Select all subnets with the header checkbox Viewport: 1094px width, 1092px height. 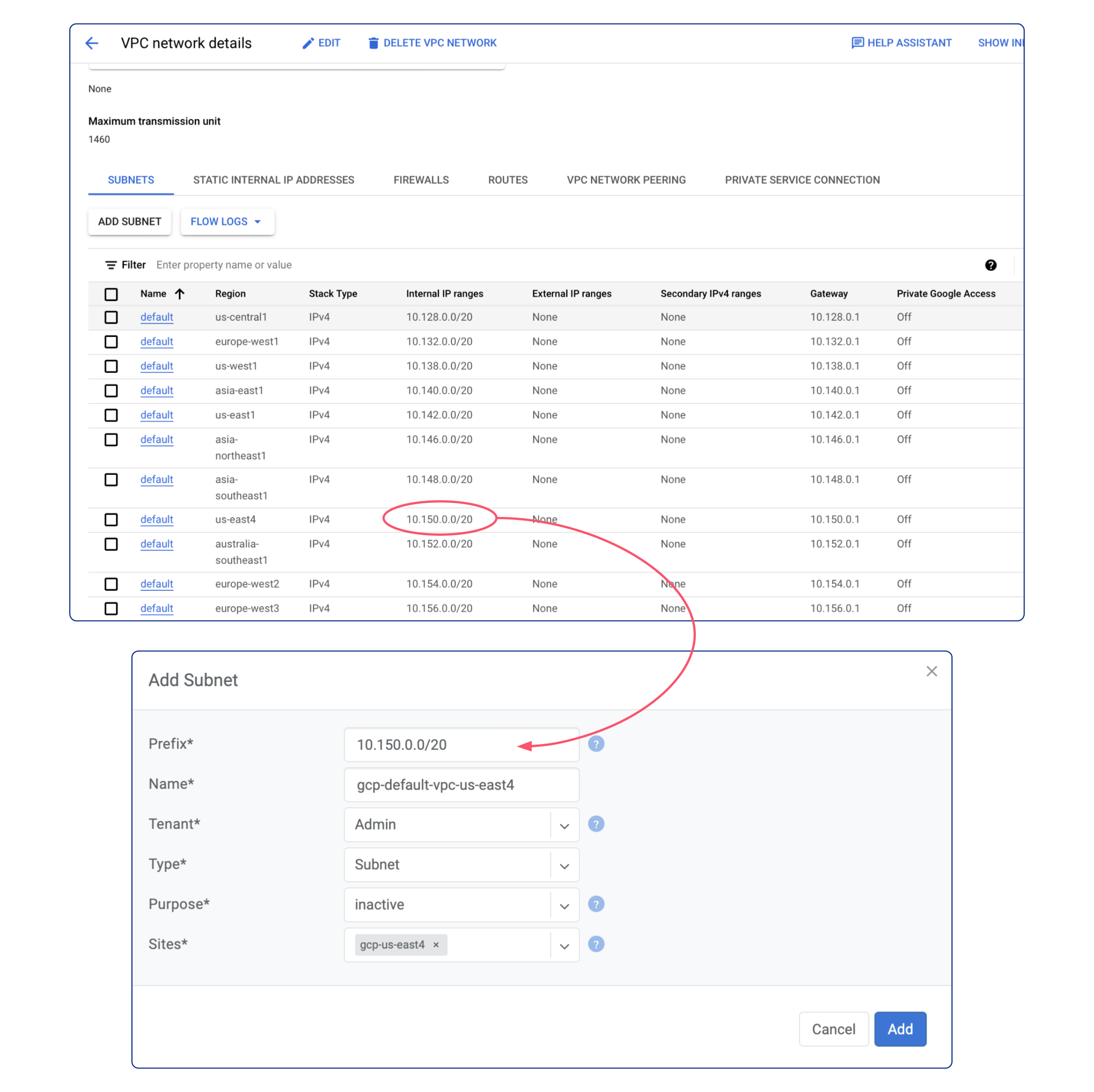coord(111,294)
